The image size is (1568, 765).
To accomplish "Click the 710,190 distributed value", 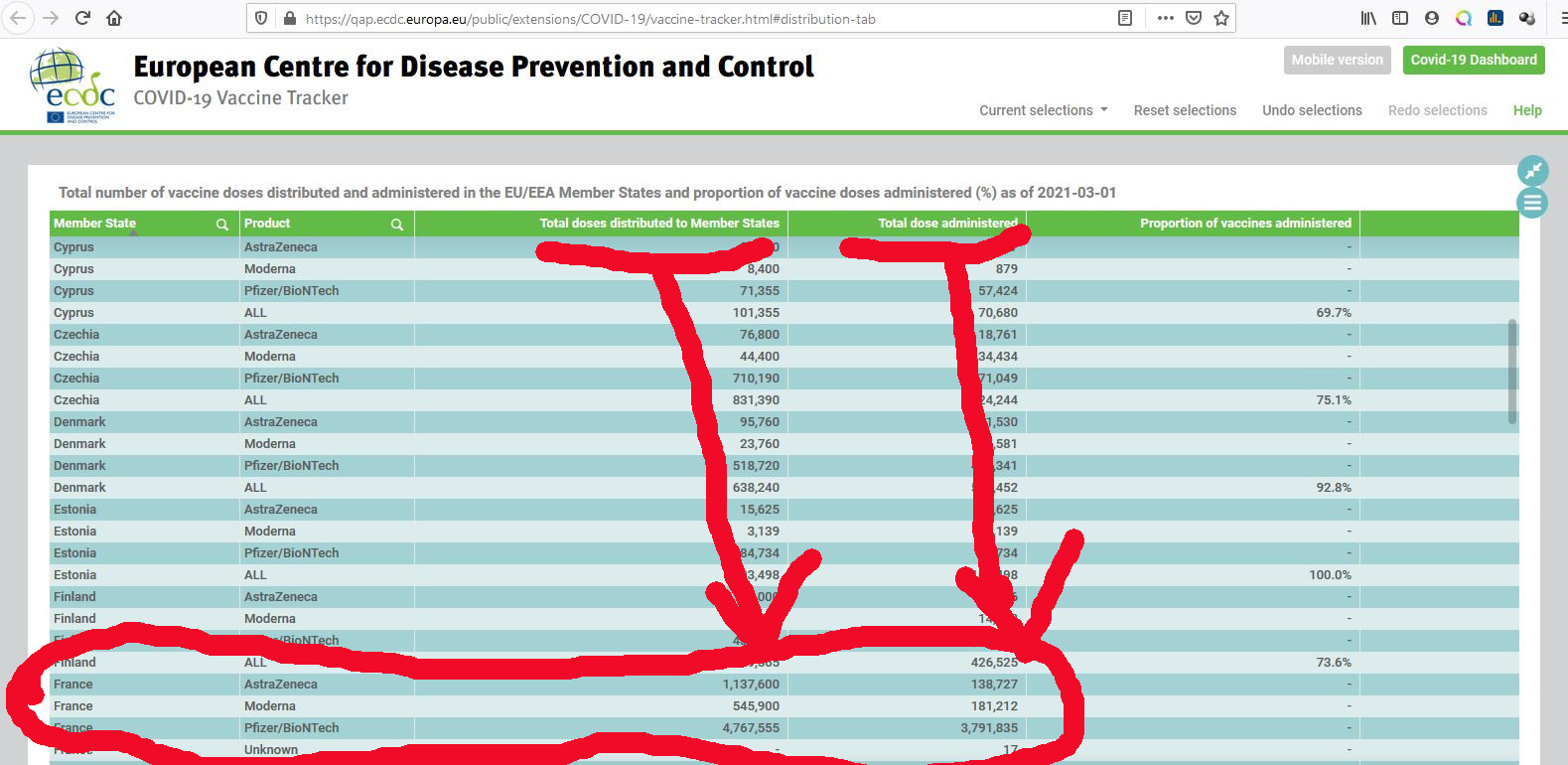I will tap(756, 379).
